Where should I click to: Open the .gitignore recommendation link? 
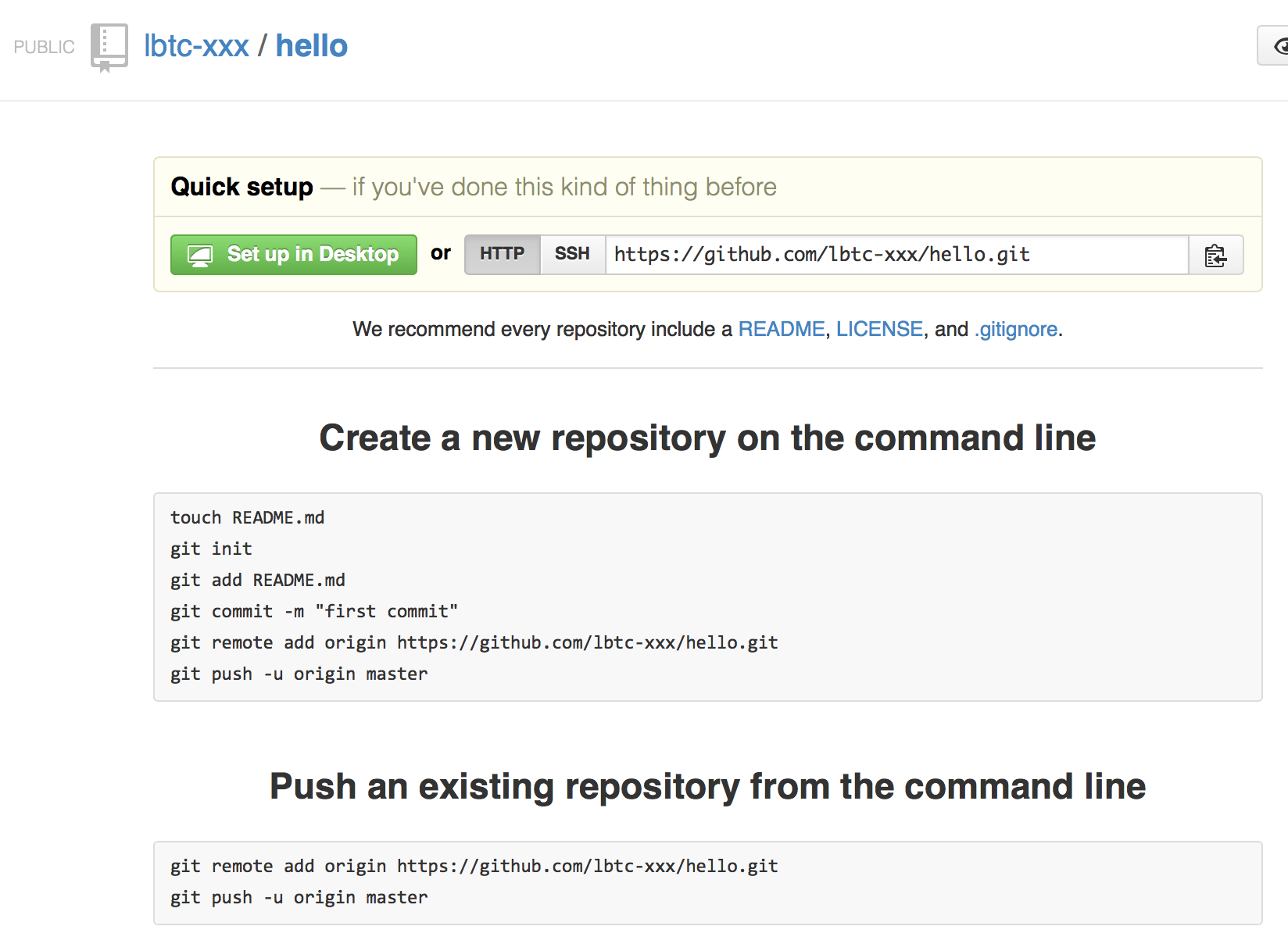pyautogui.click(x=1016, y=329)
